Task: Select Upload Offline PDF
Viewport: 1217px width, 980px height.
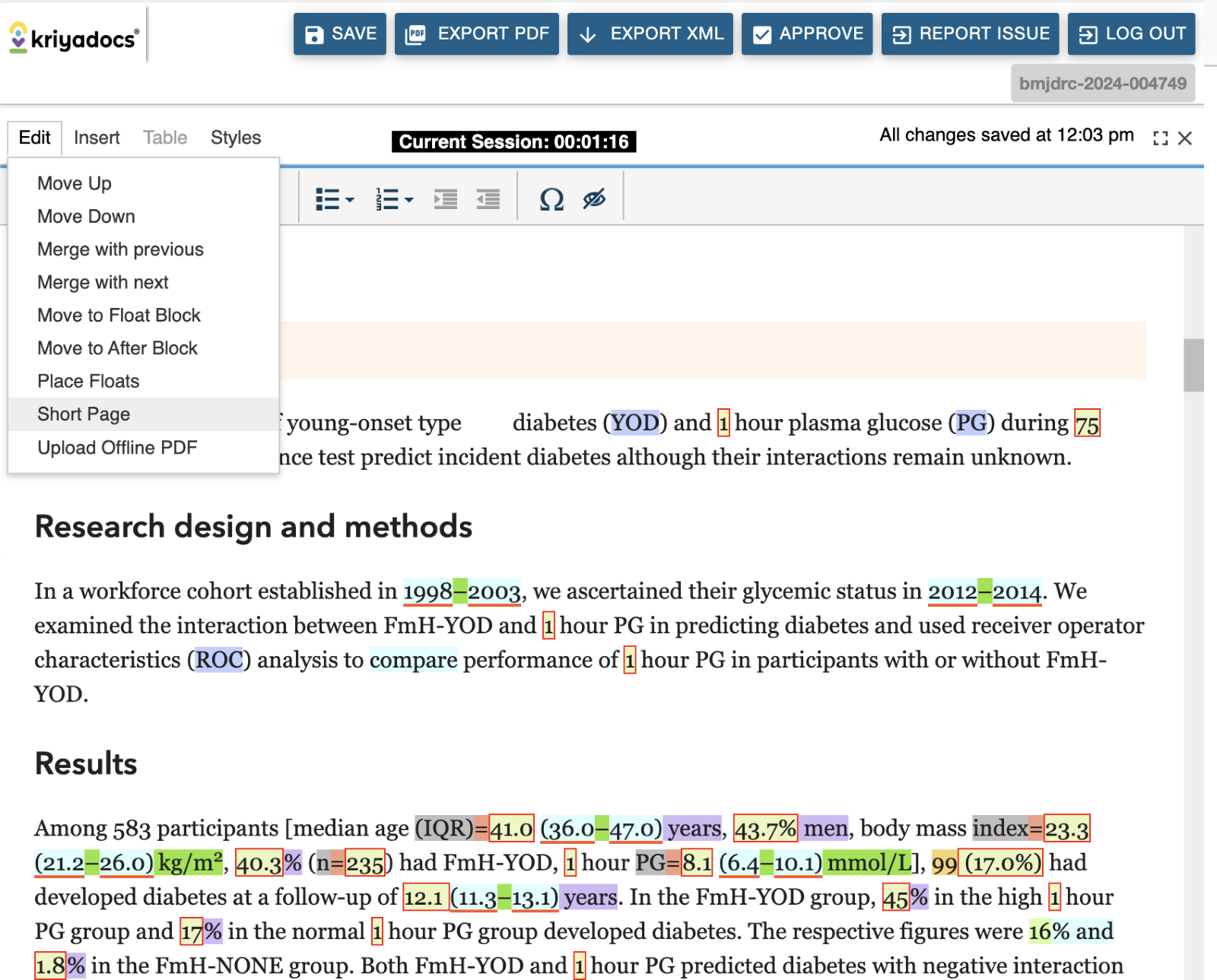Action: [144, 448]
